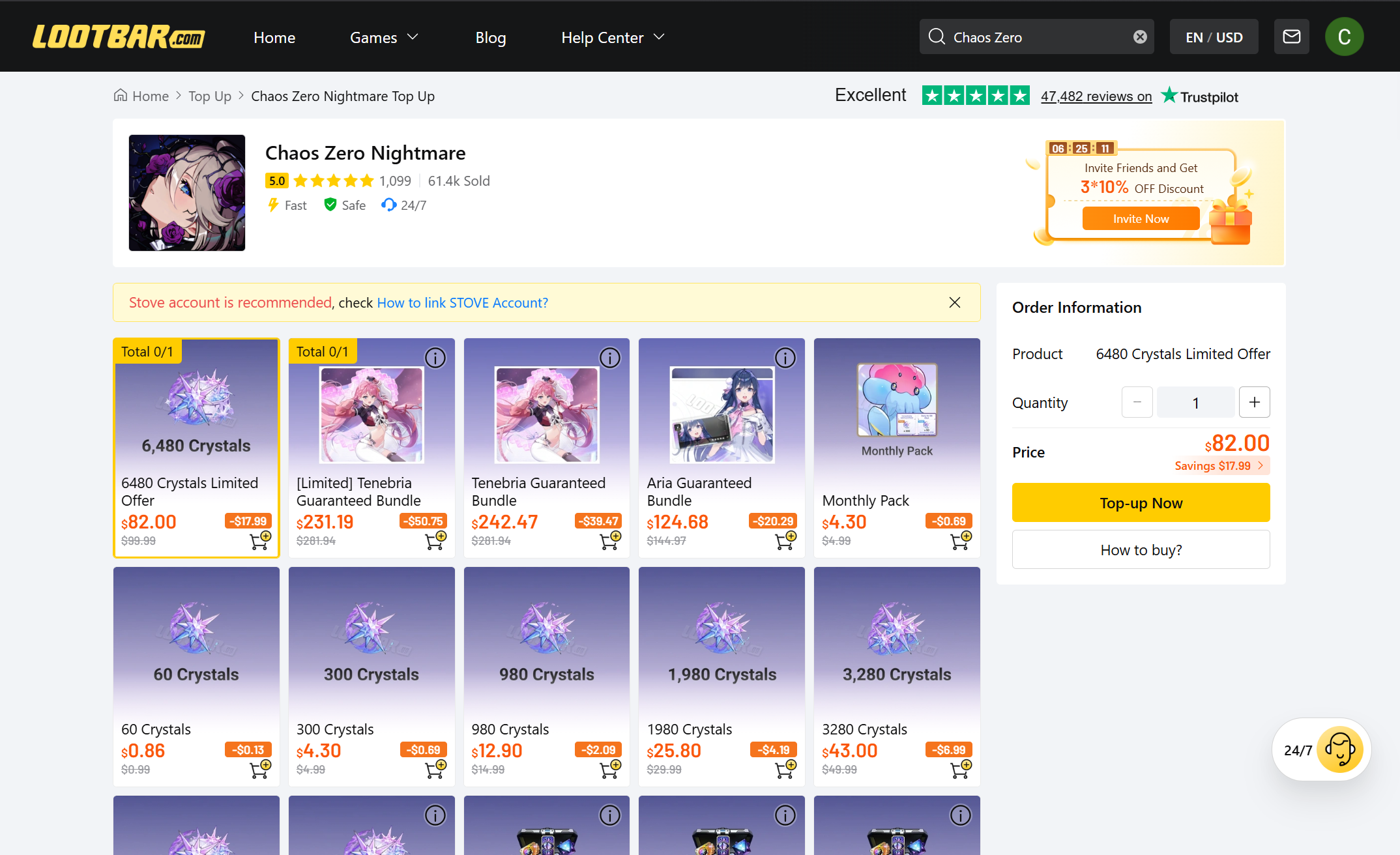This screenshot has width=1400, height=855.
Task: Click in the Chaos Zero search field
Action: pos(1037,36)
